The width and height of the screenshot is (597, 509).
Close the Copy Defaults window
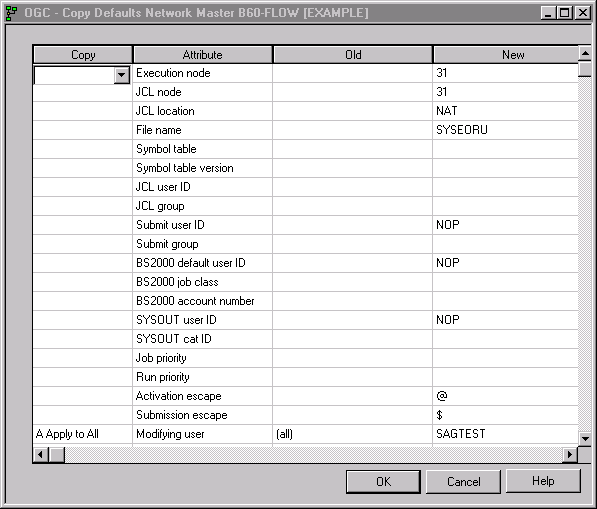coord(583,13)
